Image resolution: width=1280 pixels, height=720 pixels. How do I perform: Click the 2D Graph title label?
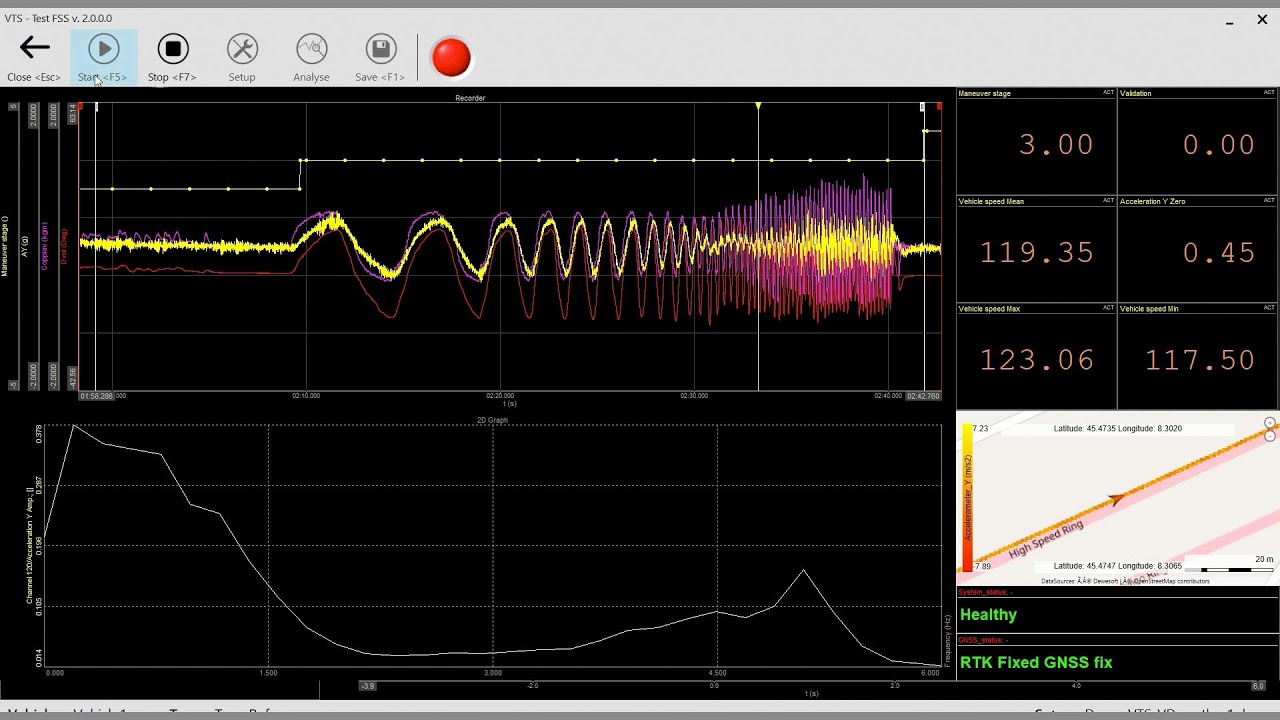click(x=492, y=420)
